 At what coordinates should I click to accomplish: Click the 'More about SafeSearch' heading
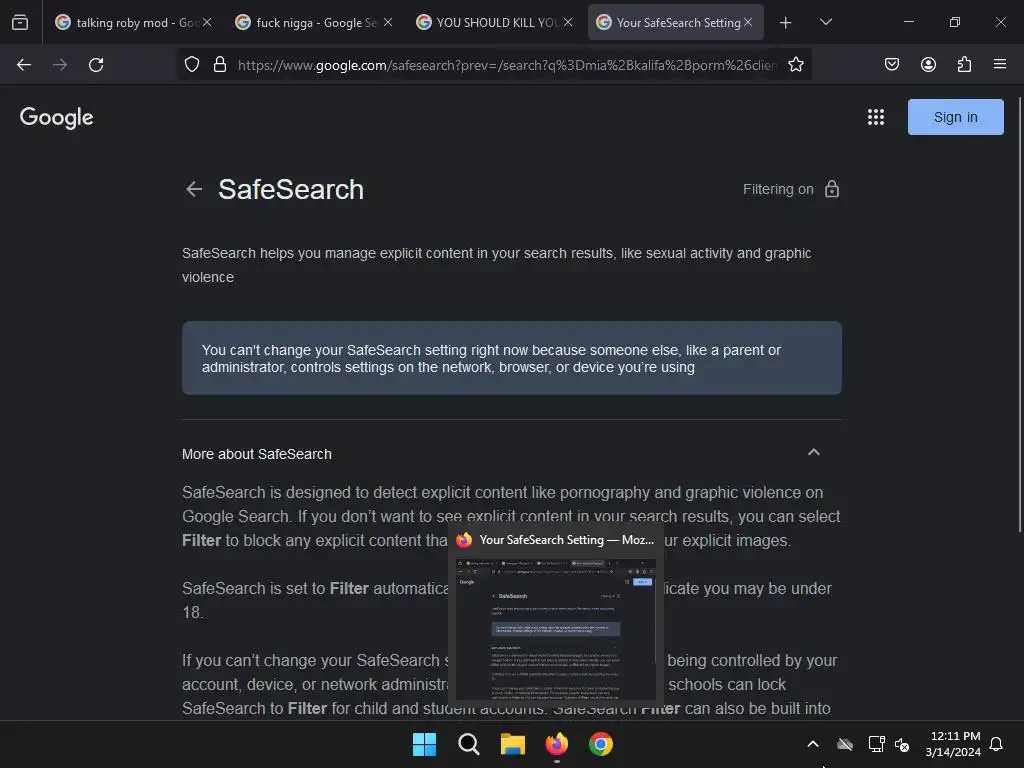257,454
